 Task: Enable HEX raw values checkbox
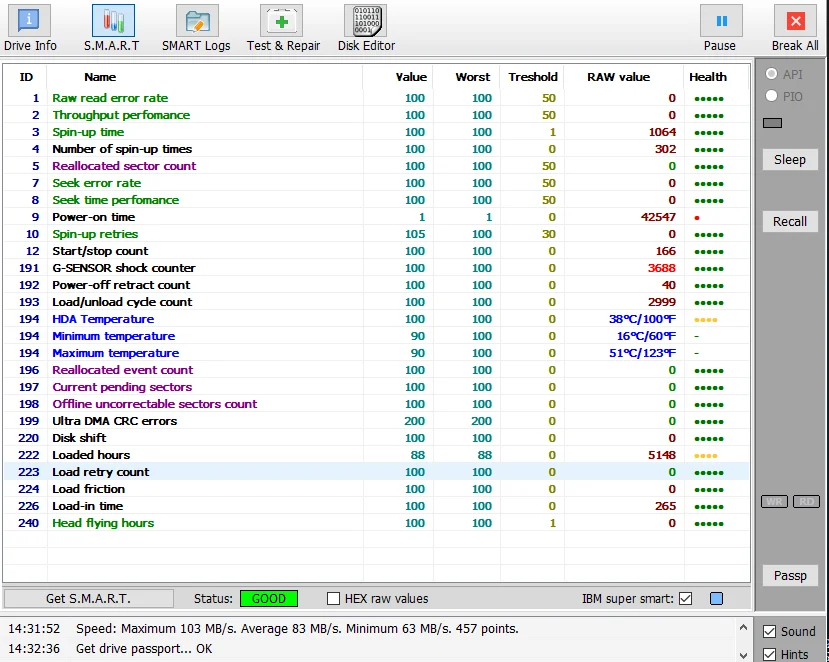[x=334, y=599]
